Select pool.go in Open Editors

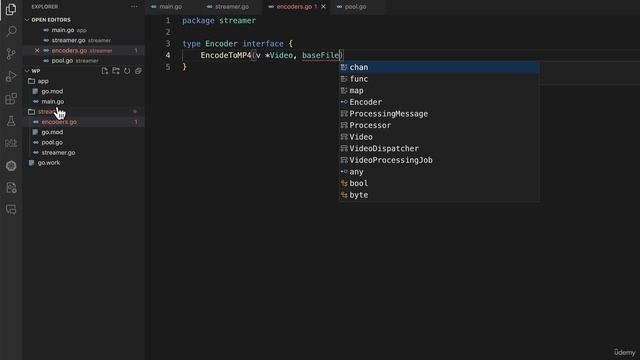point(62,61)
